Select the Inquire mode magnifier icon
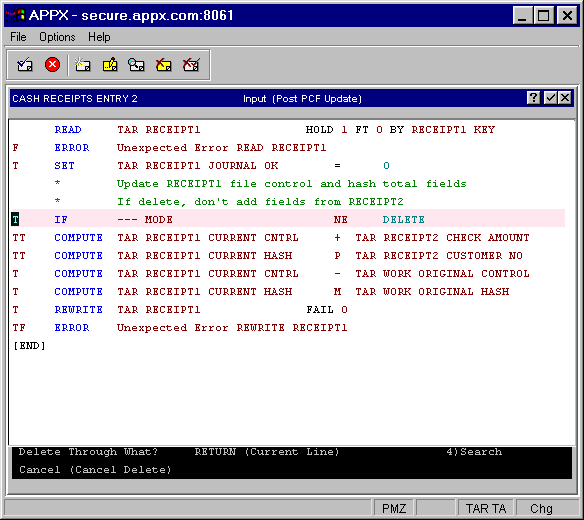584x520 pixels. [136, 65]
